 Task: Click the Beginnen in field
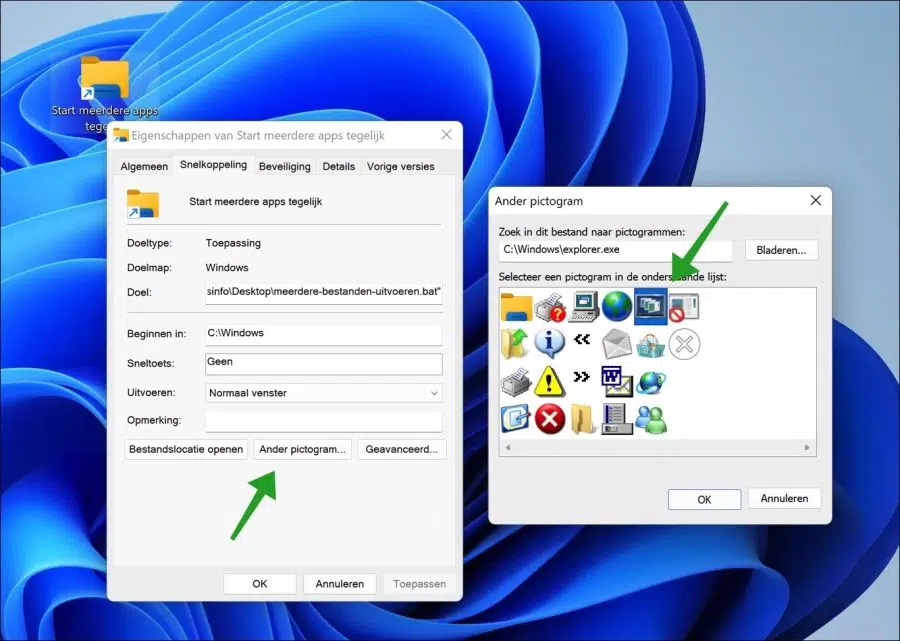pyautogui.click(x=324, y=334)
